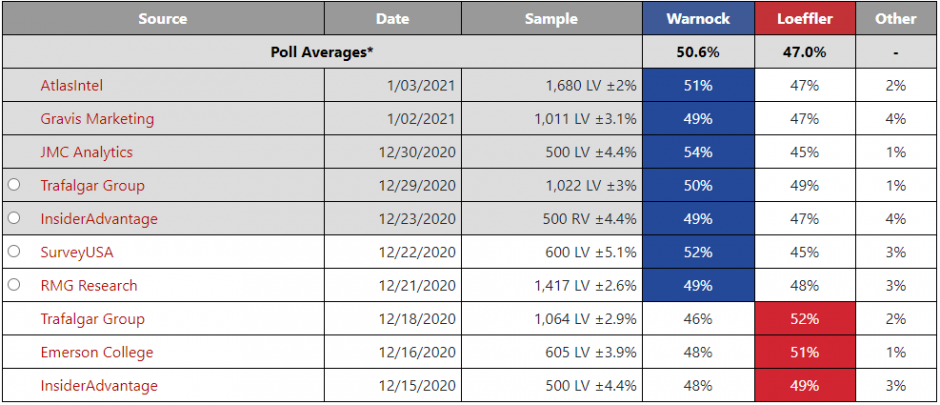This screenshot has width=940, height=405.
Task: Click the Sample column header
Action: [551, 19]
